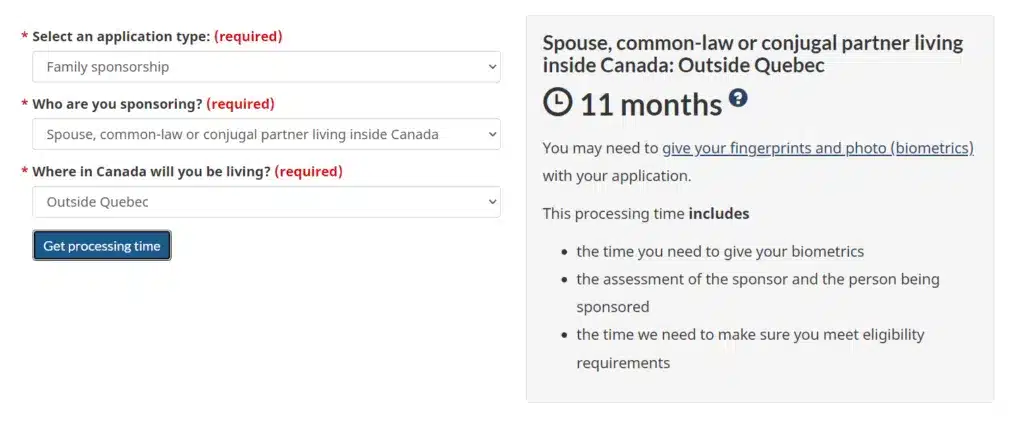The image size is (1024, 431).
Task: Click the 'Where in Canada will you be living?' label
Action: (x=151, y=172)
